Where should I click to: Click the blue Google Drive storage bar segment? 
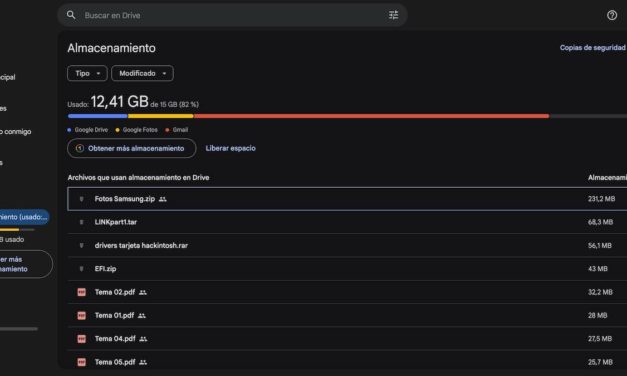pyautogui.click(x=98, y=116)
